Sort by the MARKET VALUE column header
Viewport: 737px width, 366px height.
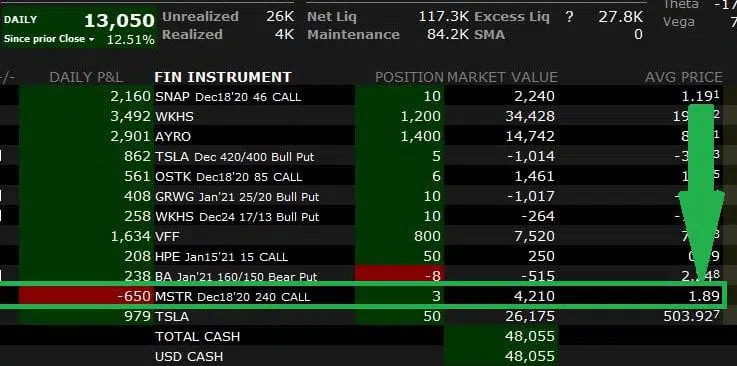click(x=502, y=77)
